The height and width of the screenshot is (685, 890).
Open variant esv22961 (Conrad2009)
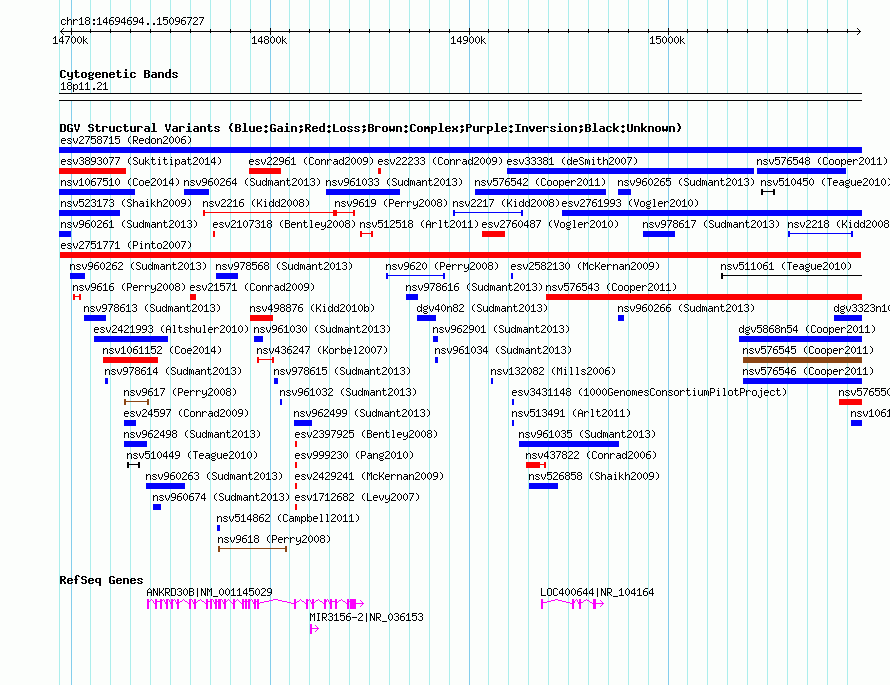click(x=311, y=161)
